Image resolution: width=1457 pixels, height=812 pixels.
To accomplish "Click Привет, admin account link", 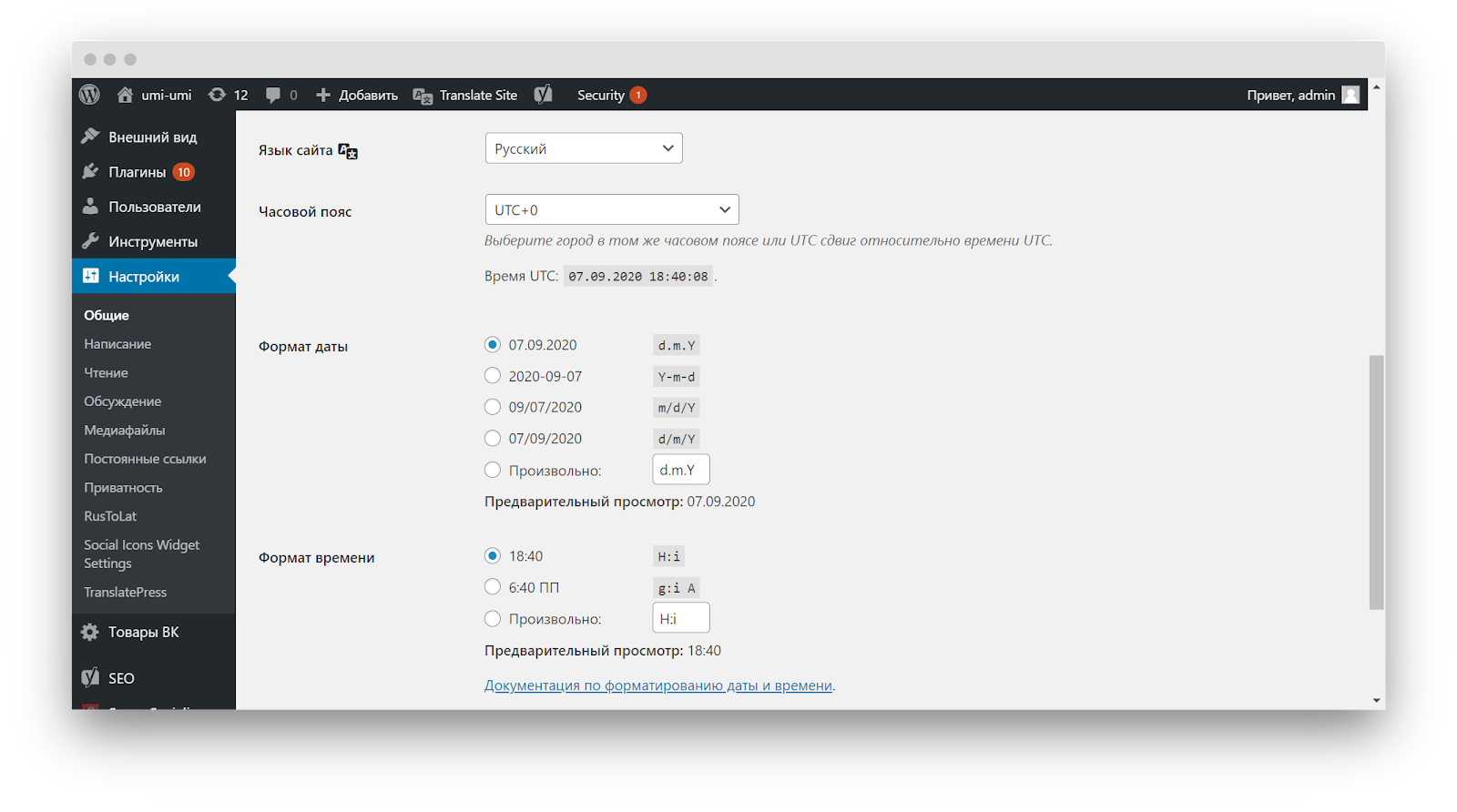I will click(1290, 95).
